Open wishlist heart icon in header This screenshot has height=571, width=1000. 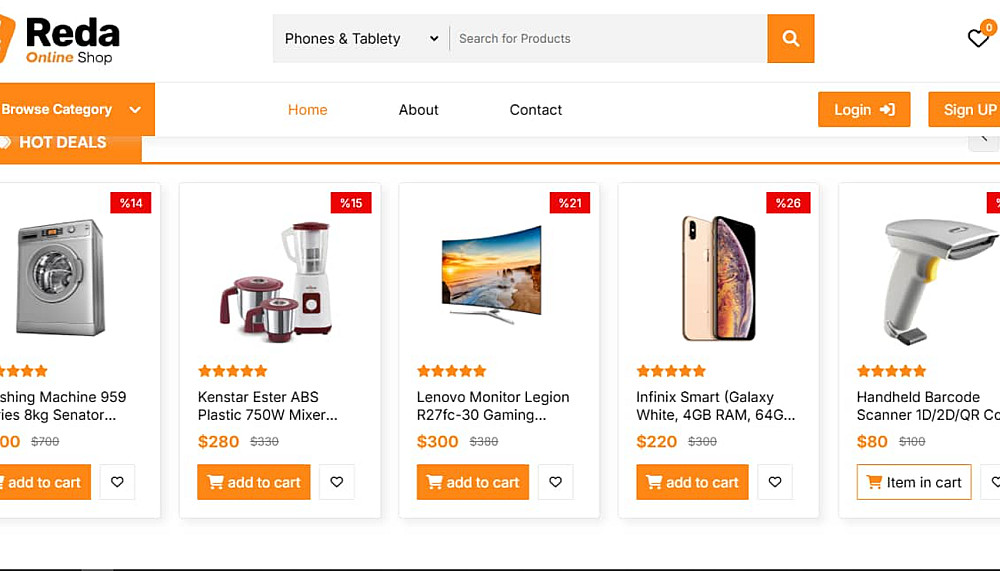tap(978, 39)
